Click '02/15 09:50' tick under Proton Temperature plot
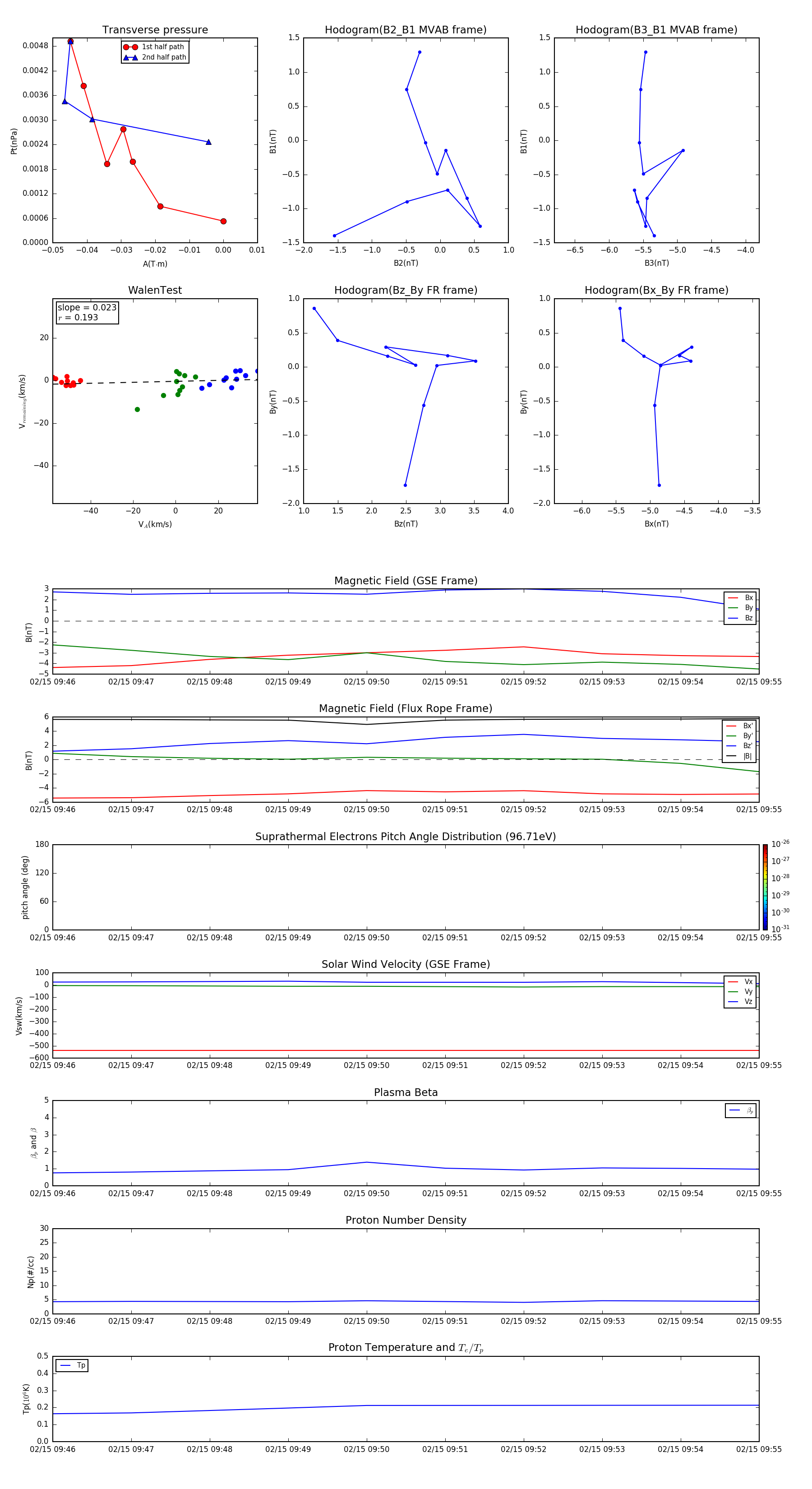The image size is (812, 1489). click(366, 1449)
